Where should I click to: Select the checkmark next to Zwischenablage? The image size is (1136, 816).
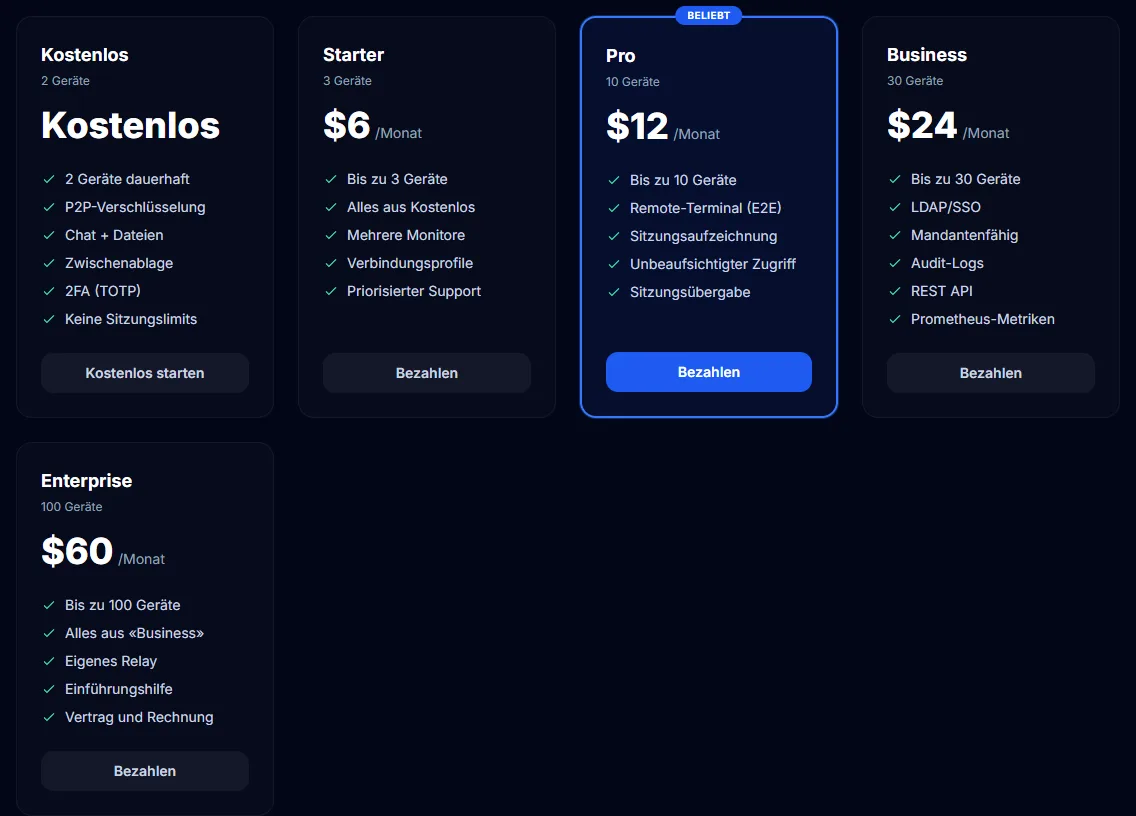tap(49, 263)
